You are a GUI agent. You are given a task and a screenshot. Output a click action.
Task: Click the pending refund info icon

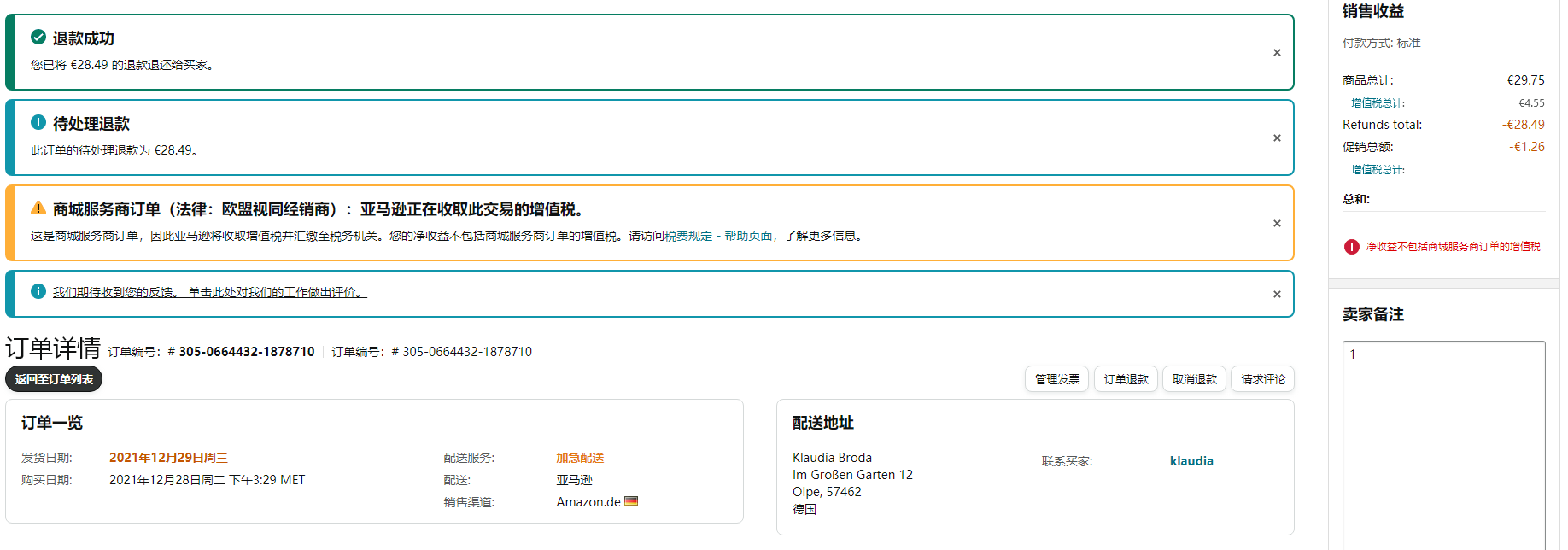38,122
